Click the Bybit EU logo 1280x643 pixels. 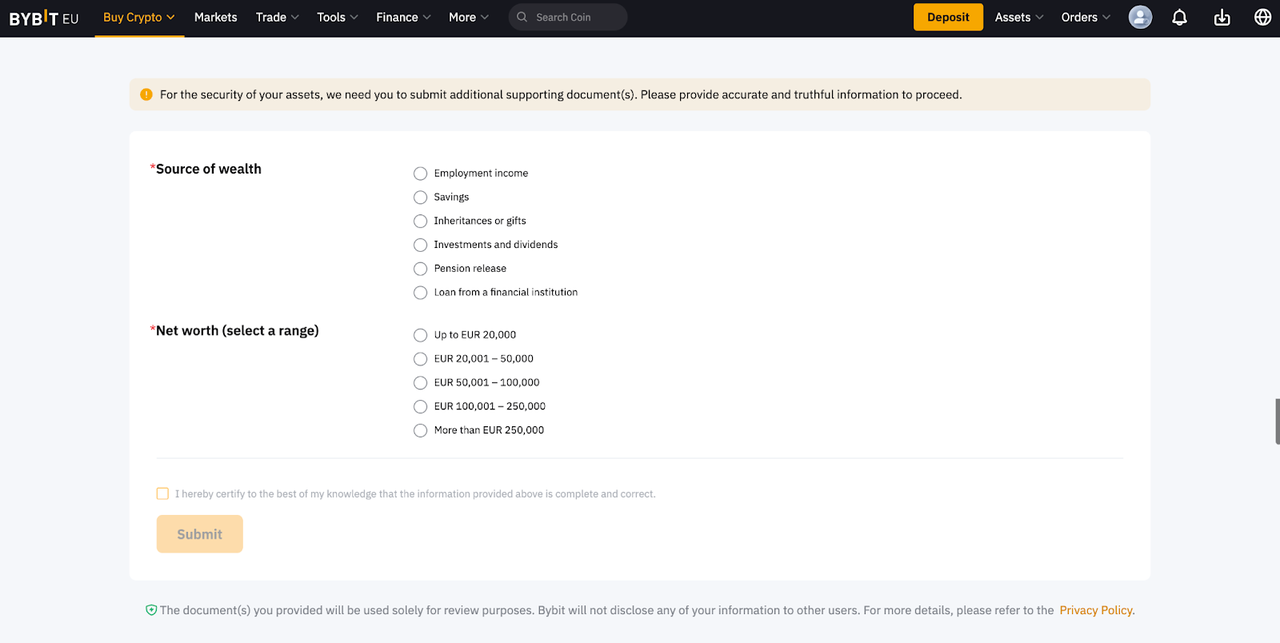[x=44, y=18]
